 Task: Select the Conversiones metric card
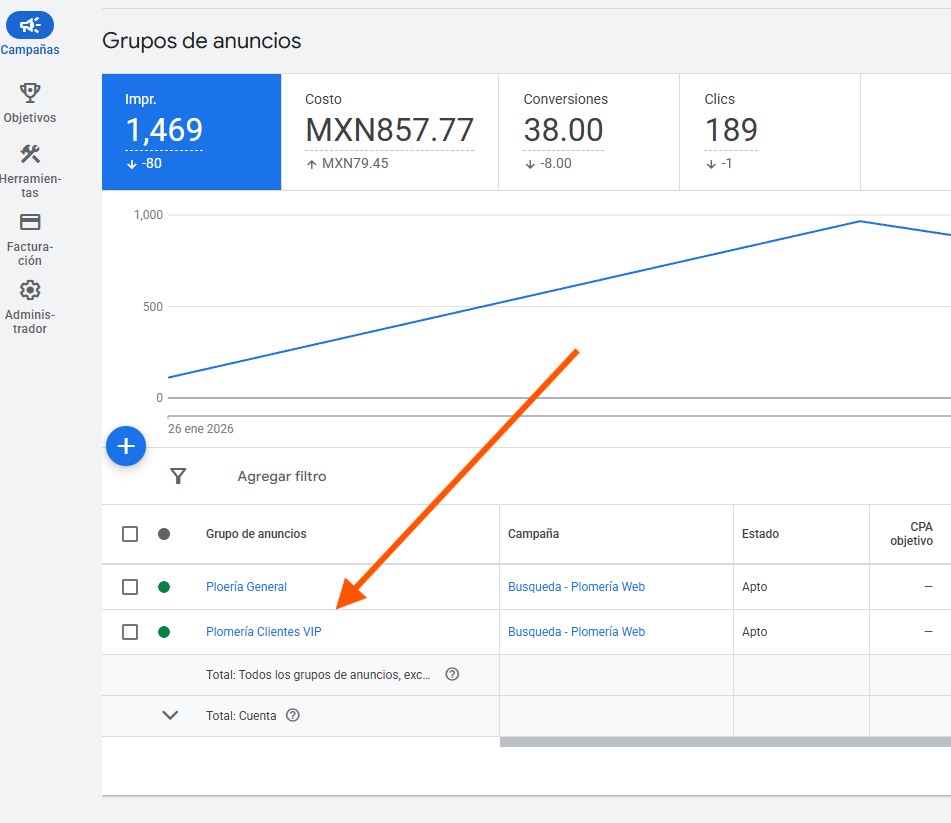click(588, 132)
